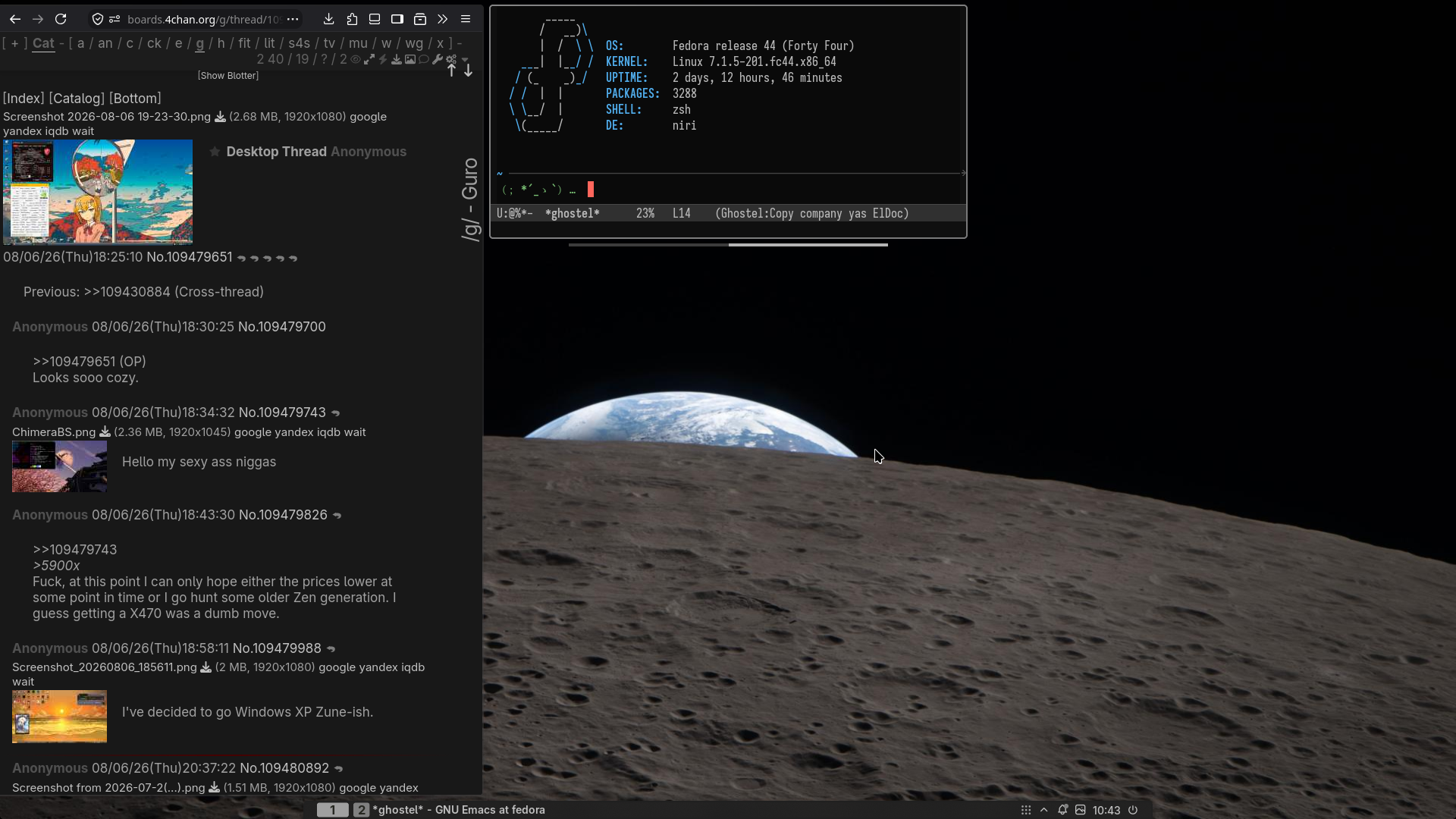The height and width of the screenshot is (819, 1456).
Task: Click the picture icon in system tray
Action: [x=1081, y=810]
